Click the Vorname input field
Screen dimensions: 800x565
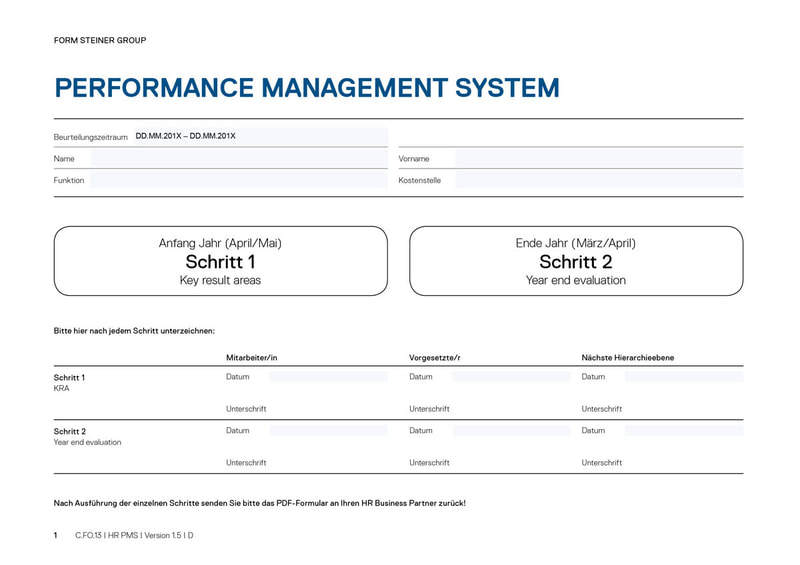point(598,158)
